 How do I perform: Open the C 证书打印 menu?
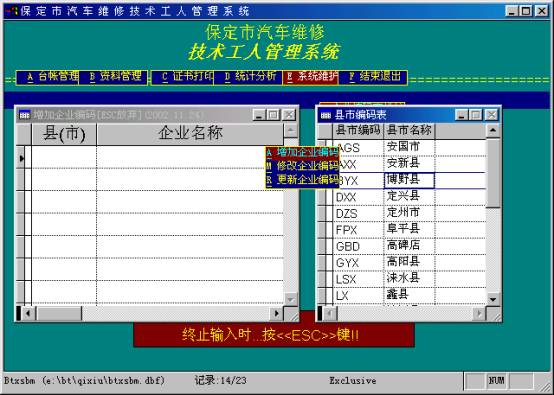(x=183, y=77)
